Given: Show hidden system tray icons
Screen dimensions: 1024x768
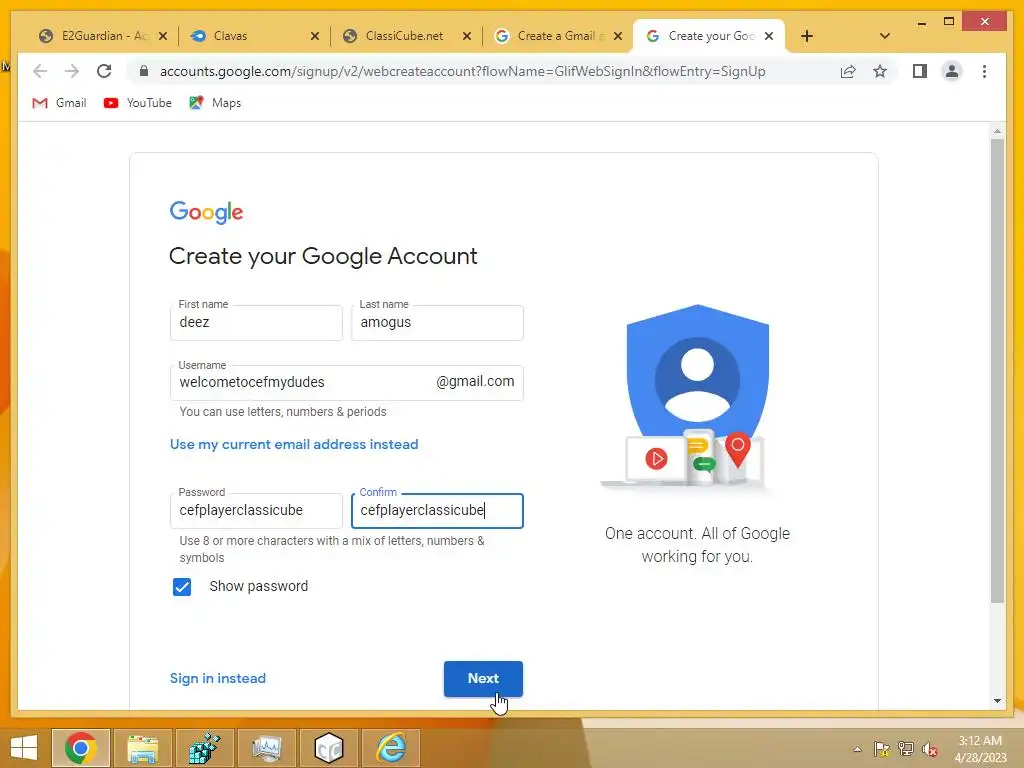Looking at the screenshot, I should pos(857,749).
